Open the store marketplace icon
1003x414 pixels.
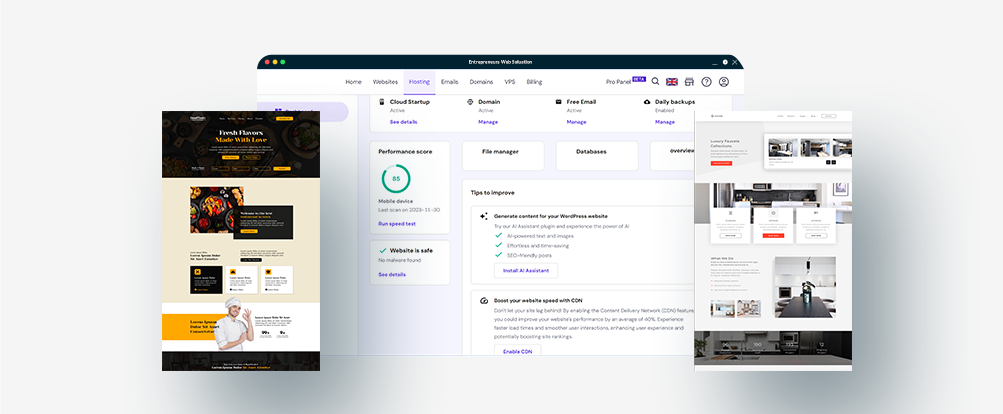point(689,82)
